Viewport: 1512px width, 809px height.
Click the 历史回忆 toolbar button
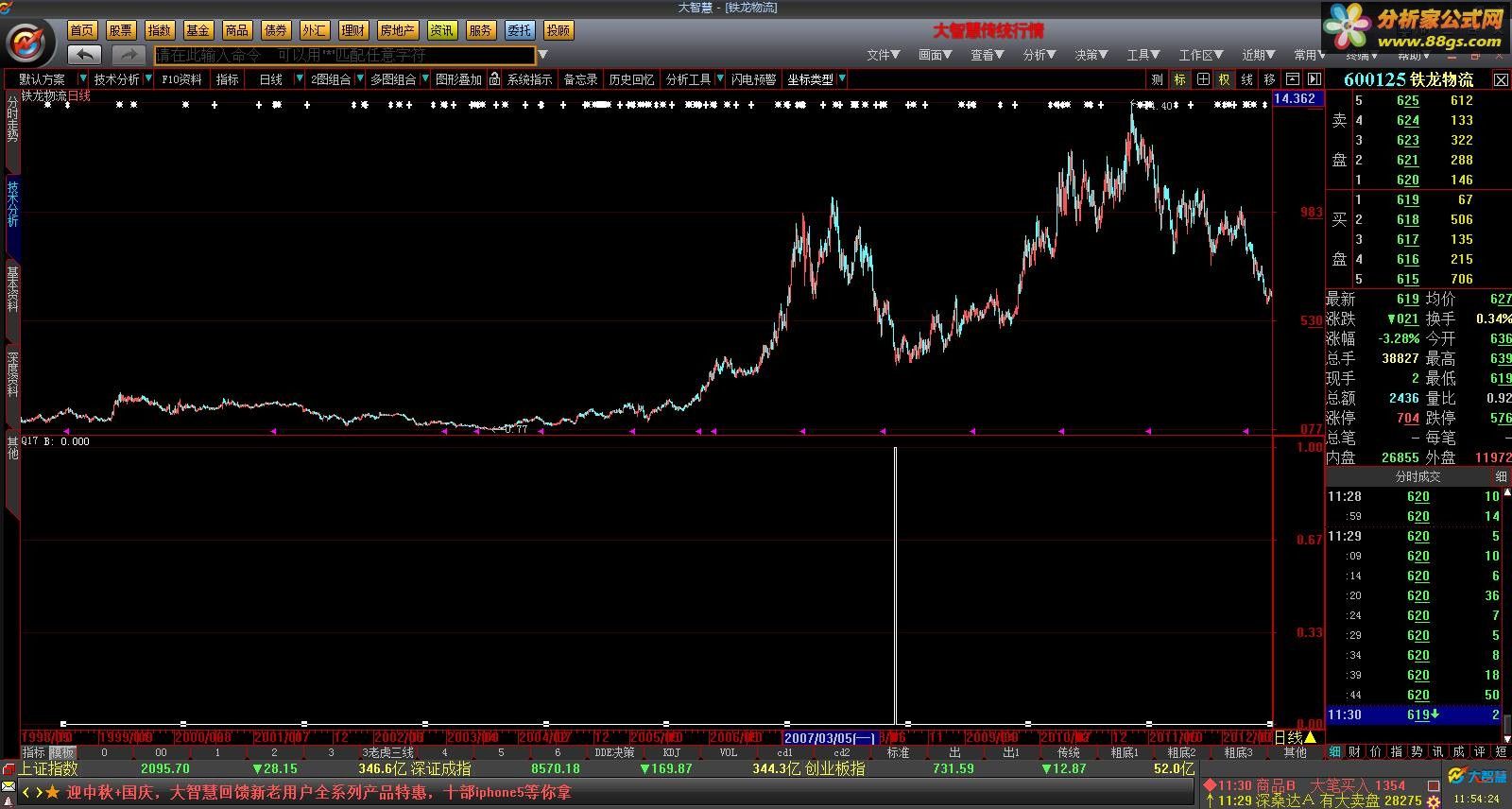point(631,79)
